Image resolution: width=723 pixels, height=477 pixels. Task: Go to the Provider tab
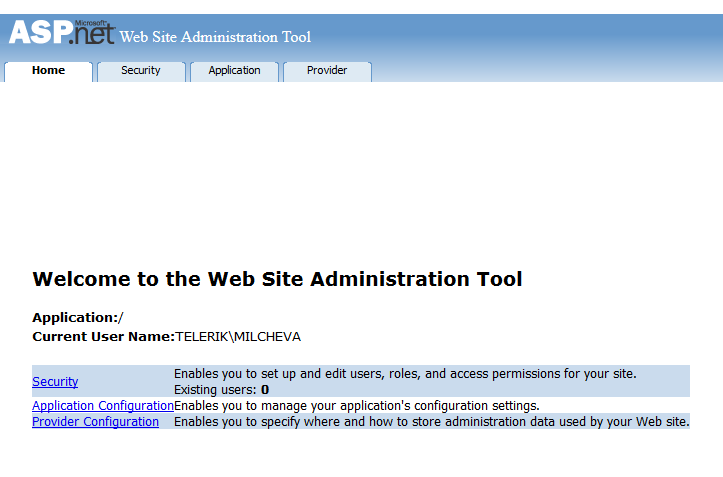click(x=327, y=71)
